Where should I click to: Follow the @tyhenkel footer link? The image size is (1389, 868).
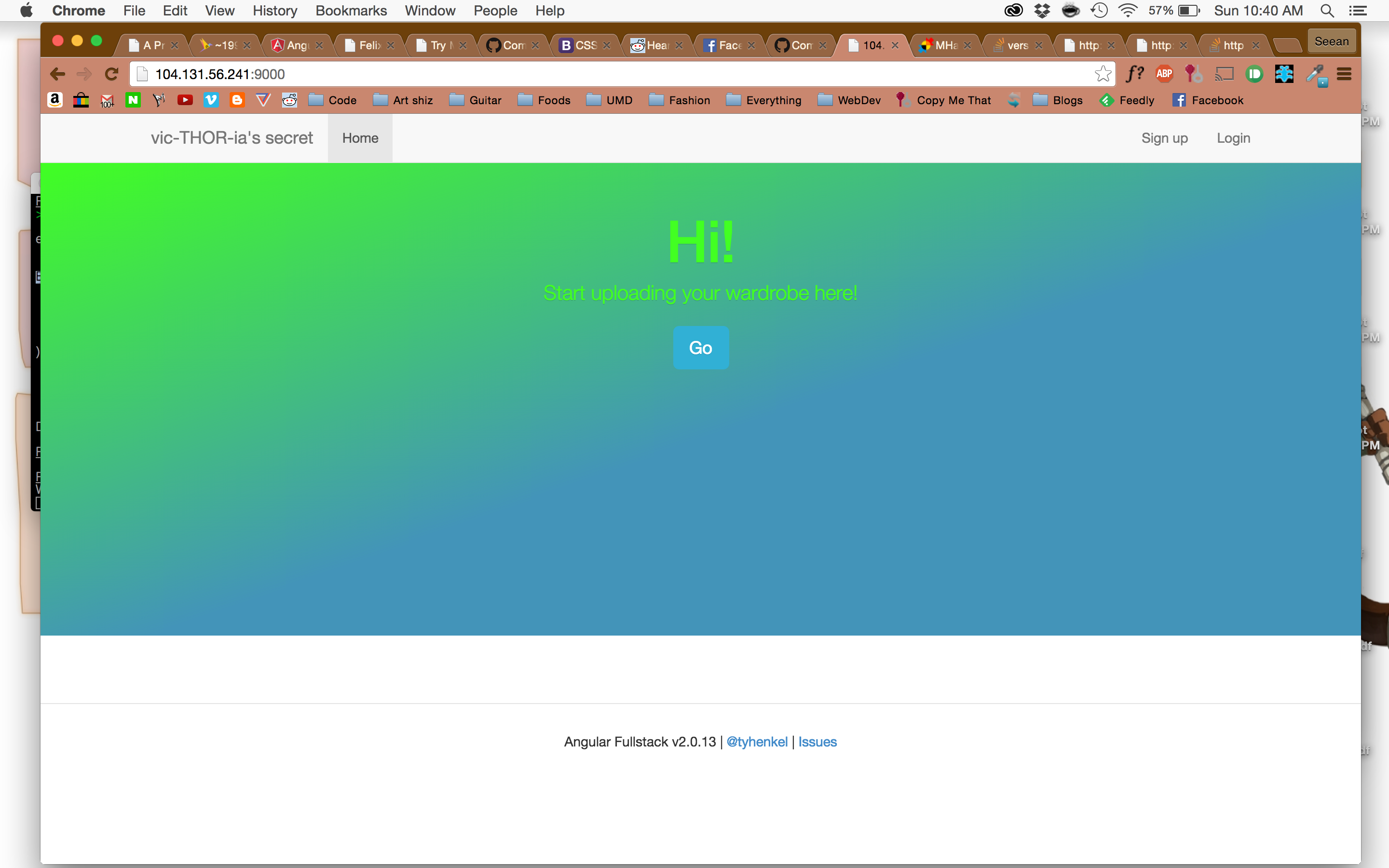(757, 742)
